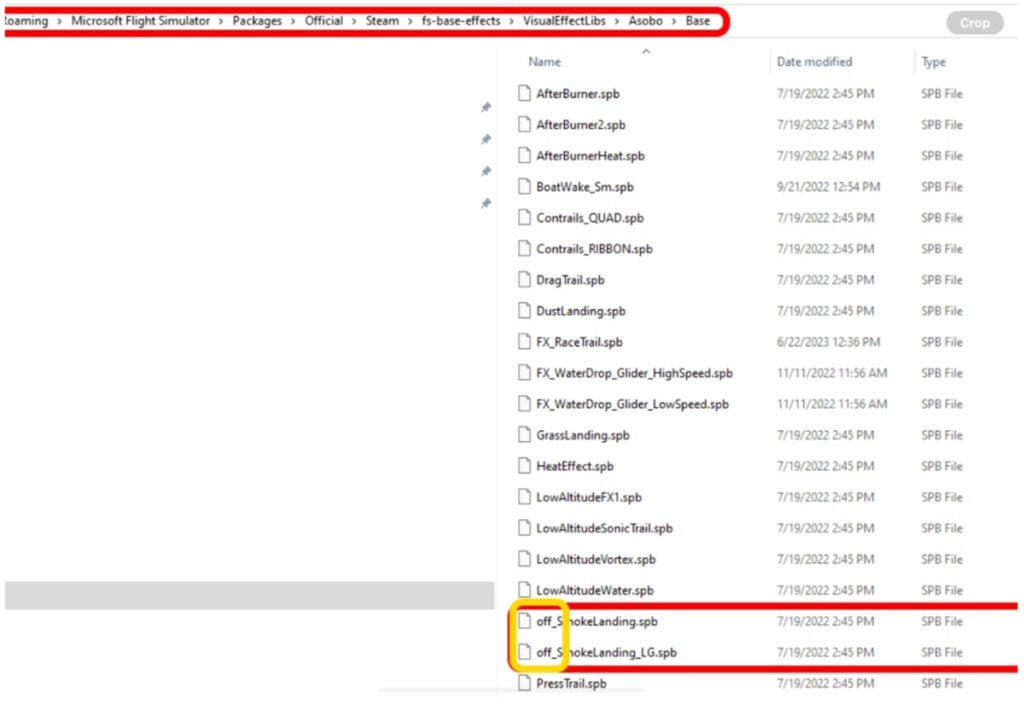
Task: Select file name HeatEffect.spb
Action: (575, 466)
